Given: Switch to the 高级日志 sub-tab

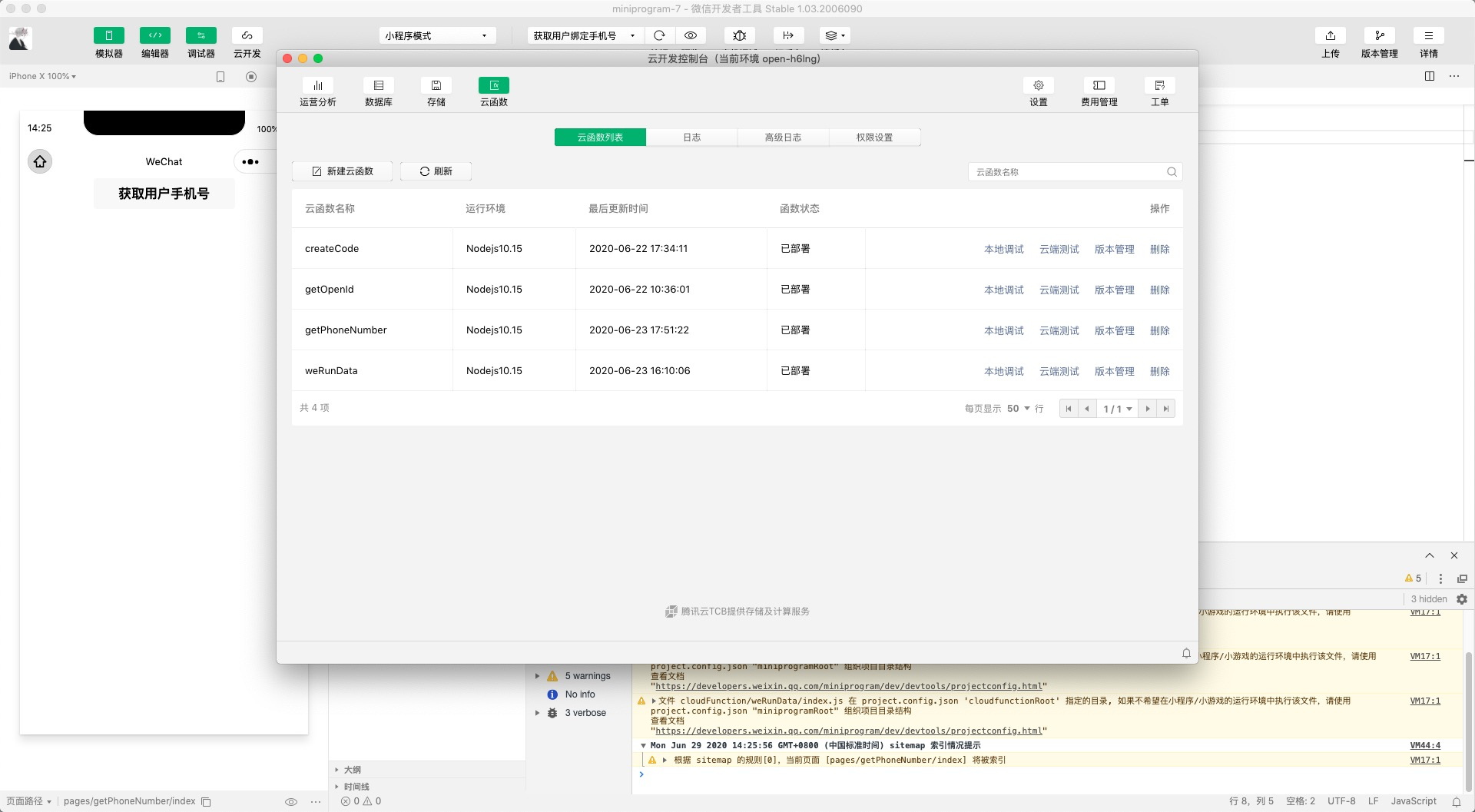Looking at the screenshot, I should [783, 138].
